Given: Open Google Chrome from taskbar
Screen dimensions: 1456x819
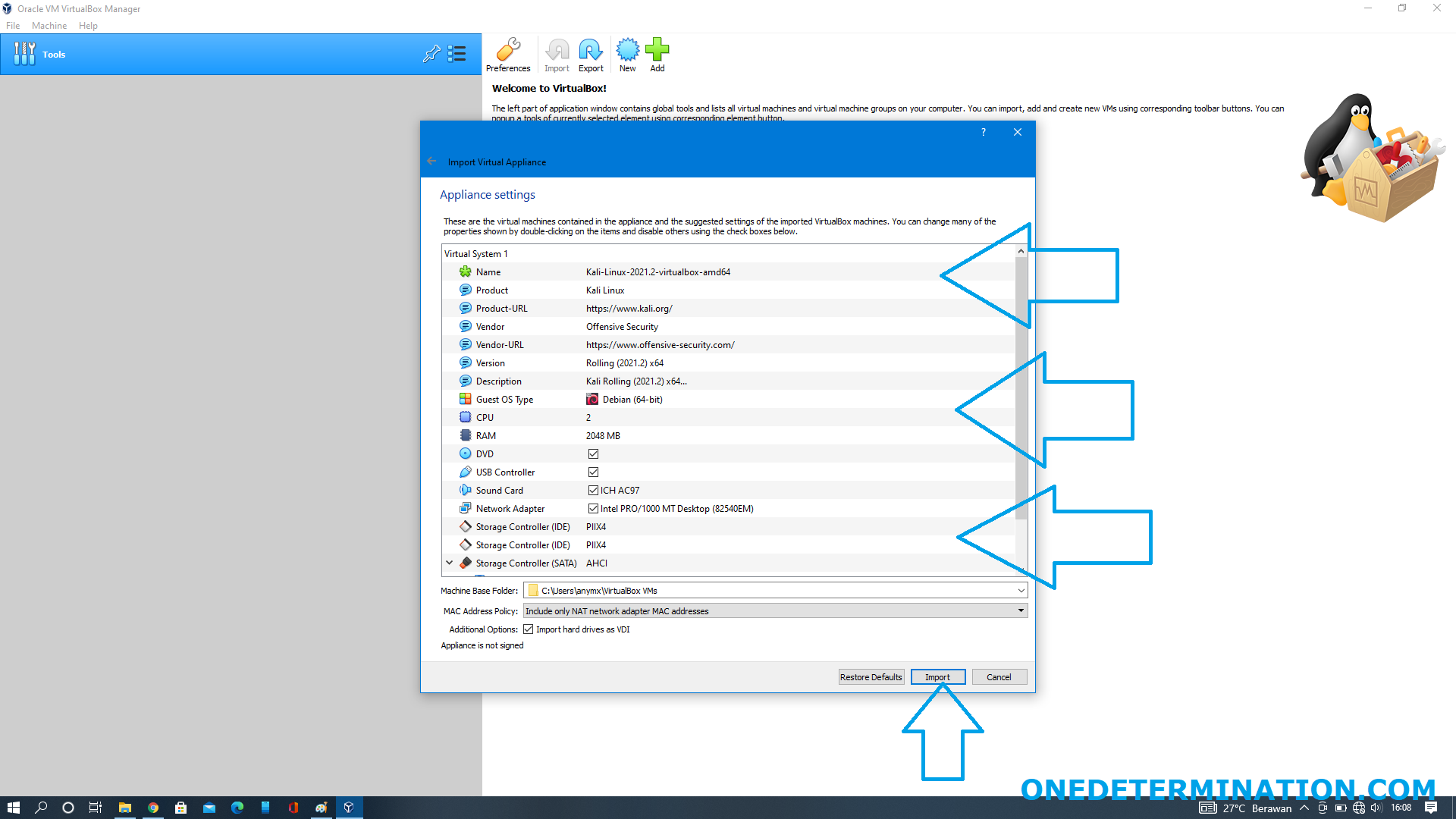Looking at the screenshot, I should 153,808.
